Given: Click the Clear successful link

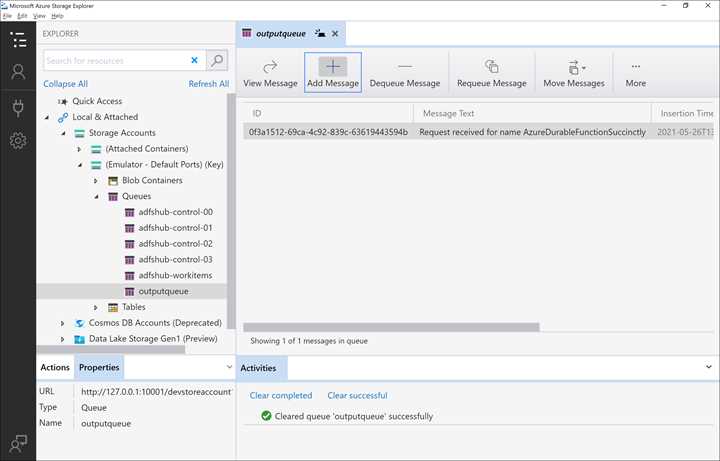Looking at the screenshot, I should 357,395.
